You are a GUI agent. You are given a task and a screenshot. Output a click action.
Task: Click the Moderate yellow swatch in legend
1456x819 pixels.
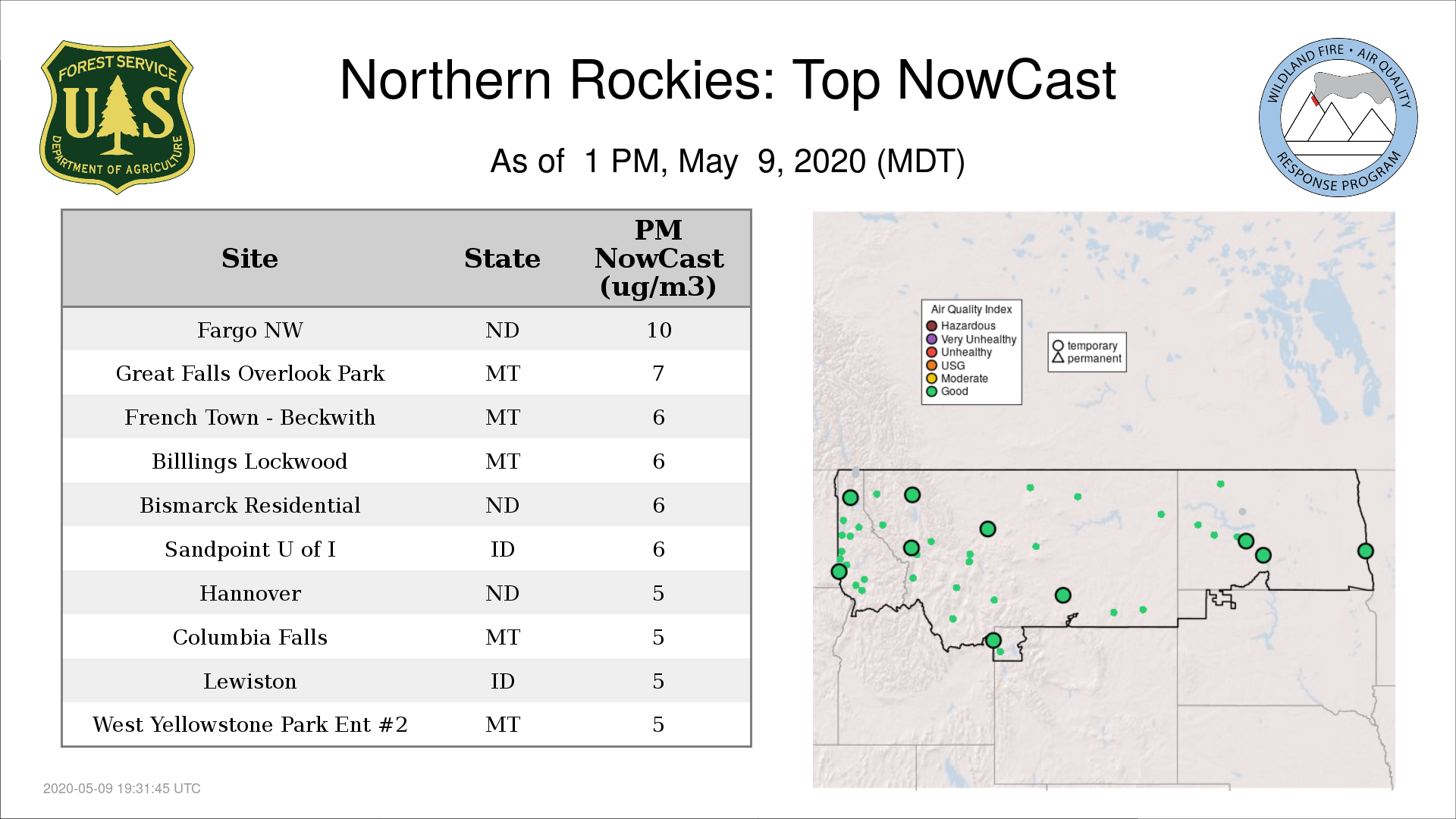[932, 378]
